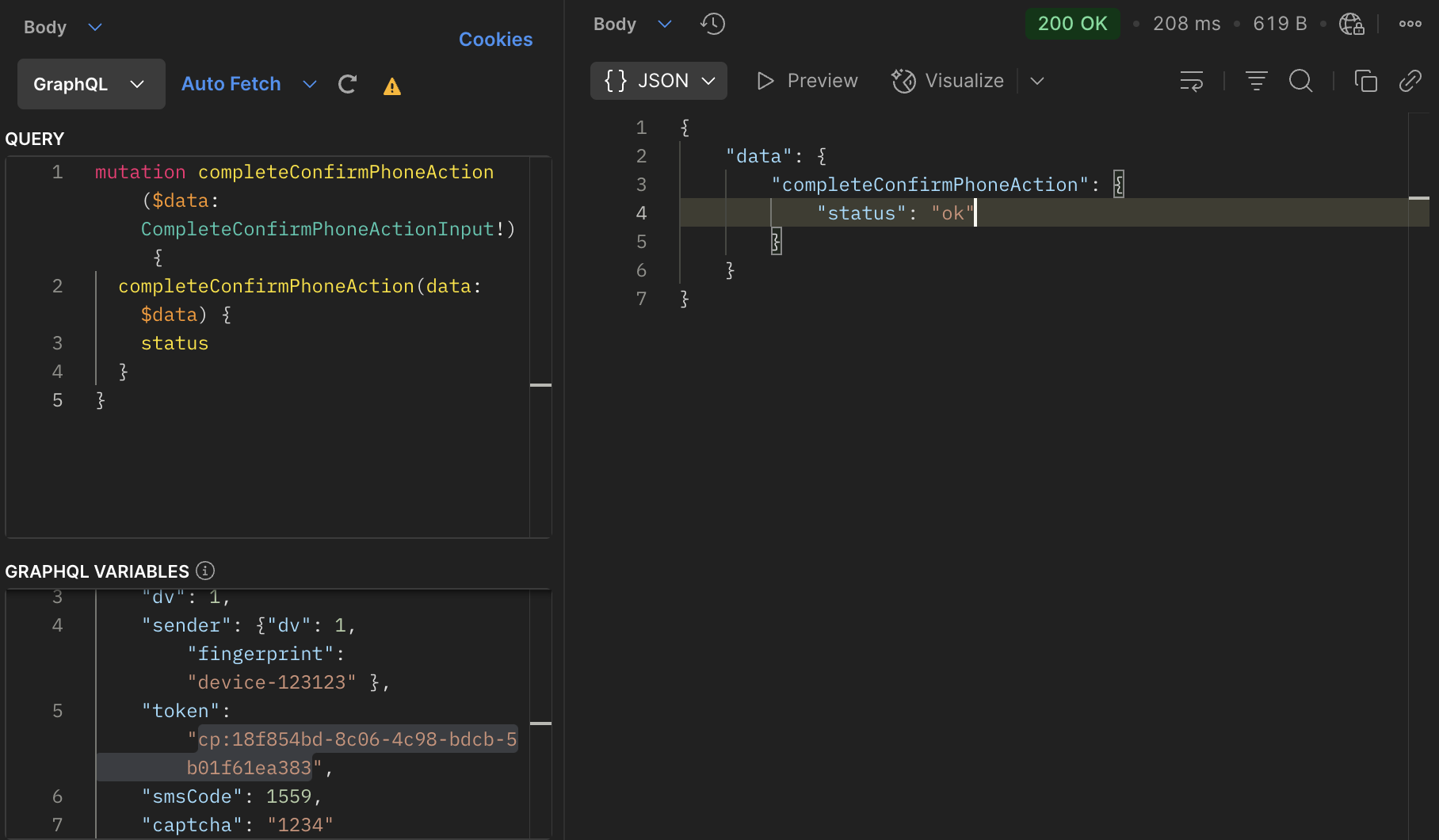Search within the response body

click(1300, 81)
